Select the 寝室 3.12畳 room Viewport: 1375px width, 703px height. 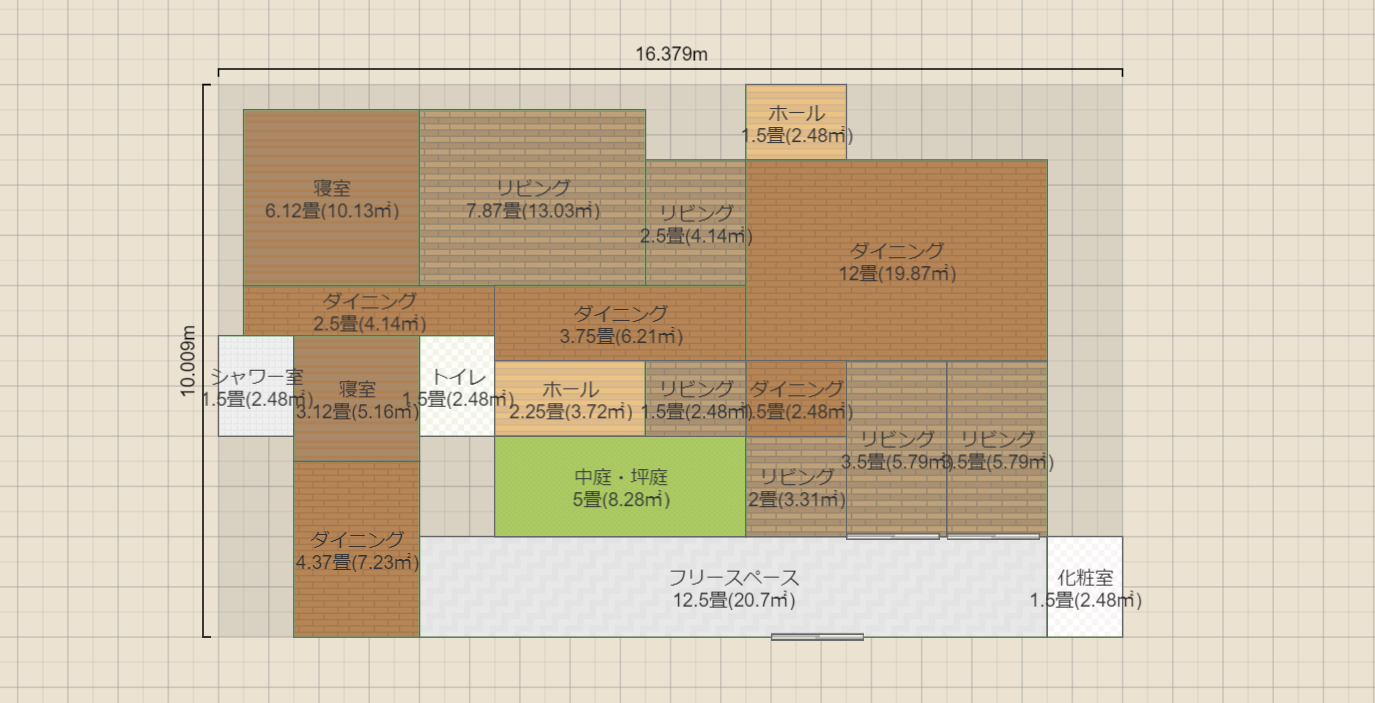(x=356, y=399)
